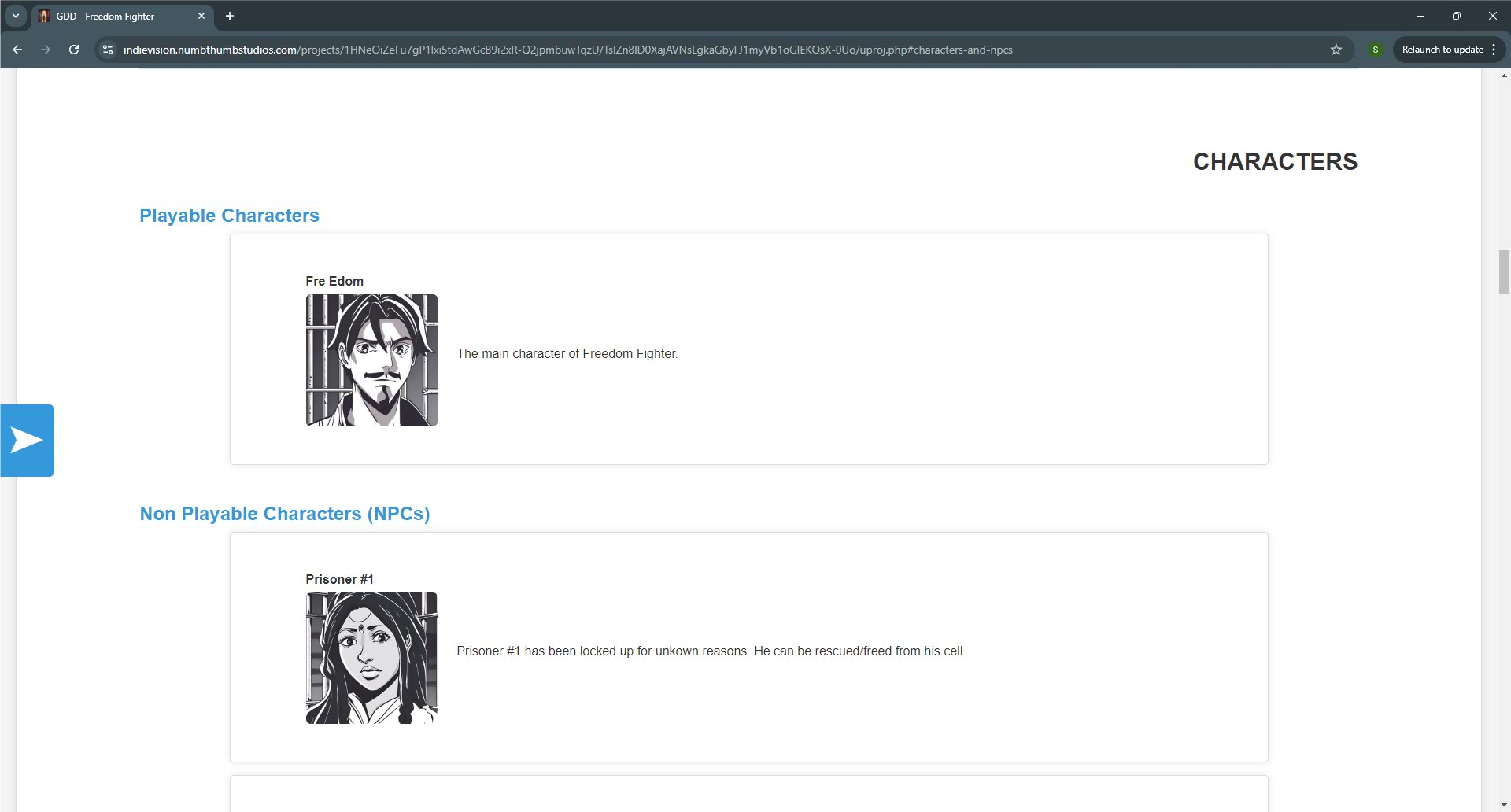Image resolution: width=1511 pixels, height=812 pixels.
Task: Click the page vertical scrollbar thumb
Action: (1504, 271)
